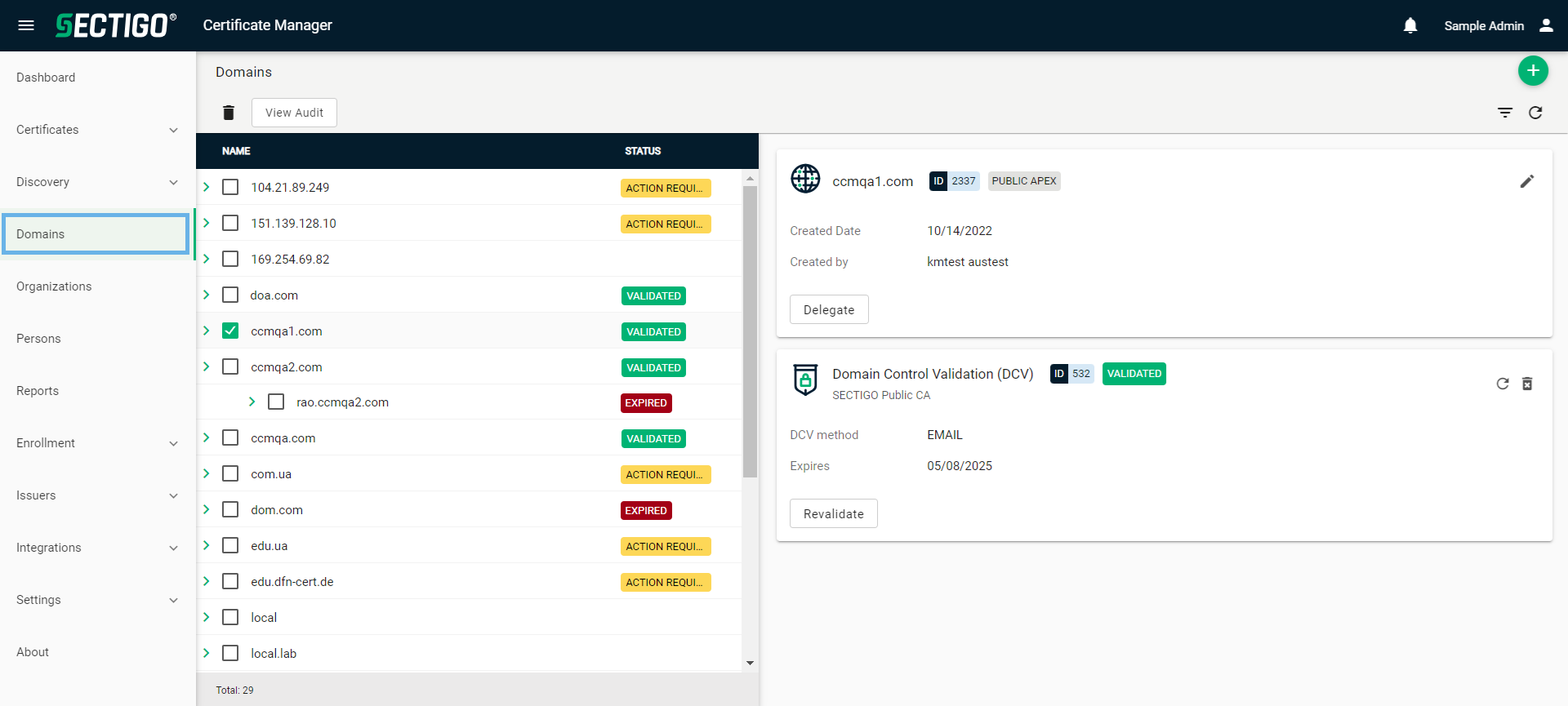Open the notifications bell

coord(1410,25)
